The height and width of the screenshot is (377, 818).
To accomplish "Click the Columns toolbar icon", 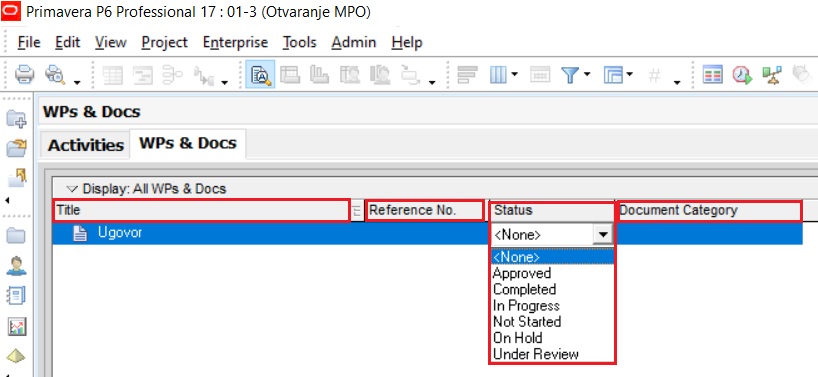I will 498,75.
